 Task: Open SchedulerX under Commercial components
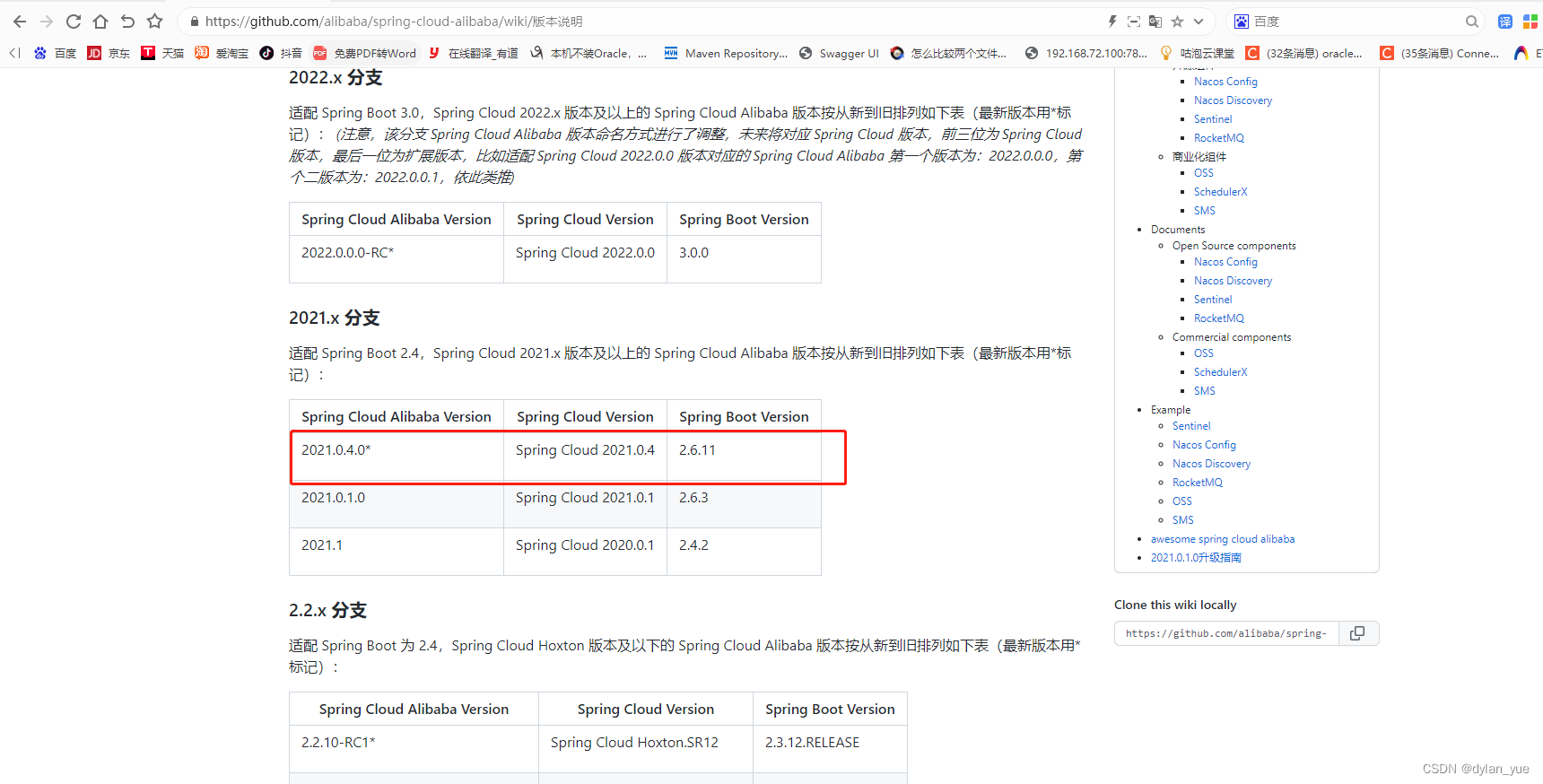click(x=1220, y=372)
